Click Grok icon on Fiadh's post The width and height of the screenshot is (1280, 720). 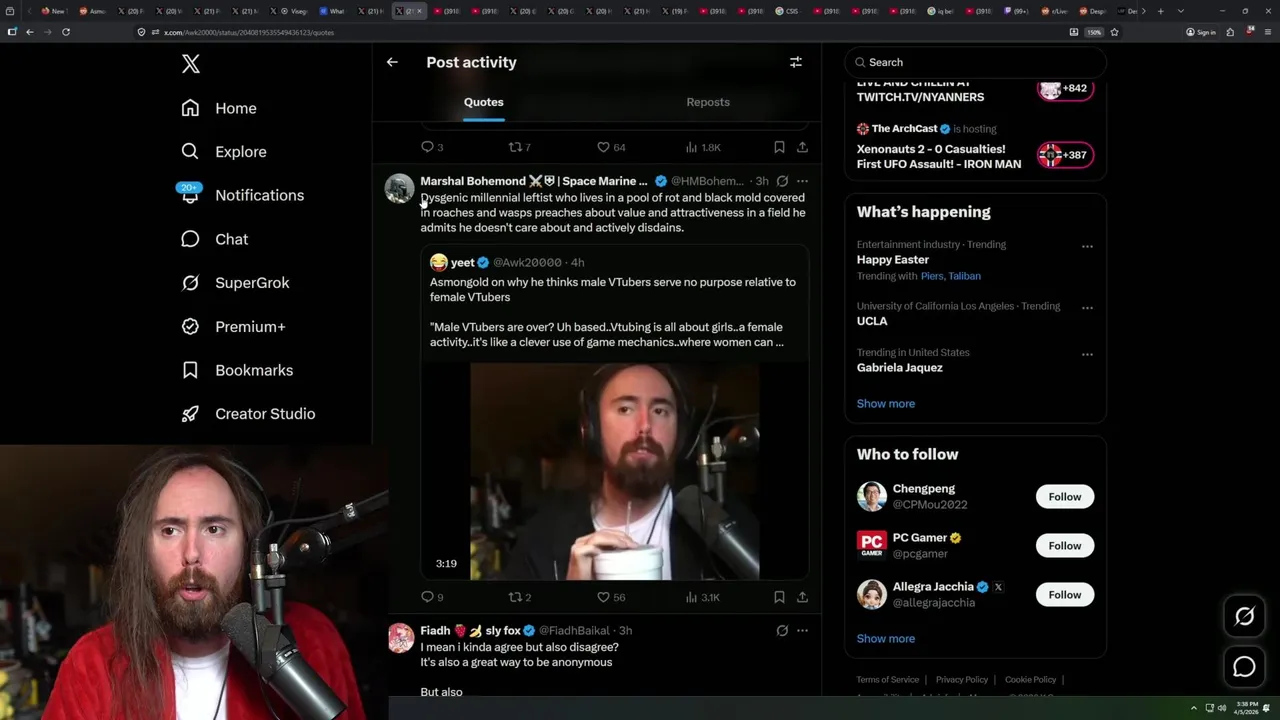tap(782, 631)
